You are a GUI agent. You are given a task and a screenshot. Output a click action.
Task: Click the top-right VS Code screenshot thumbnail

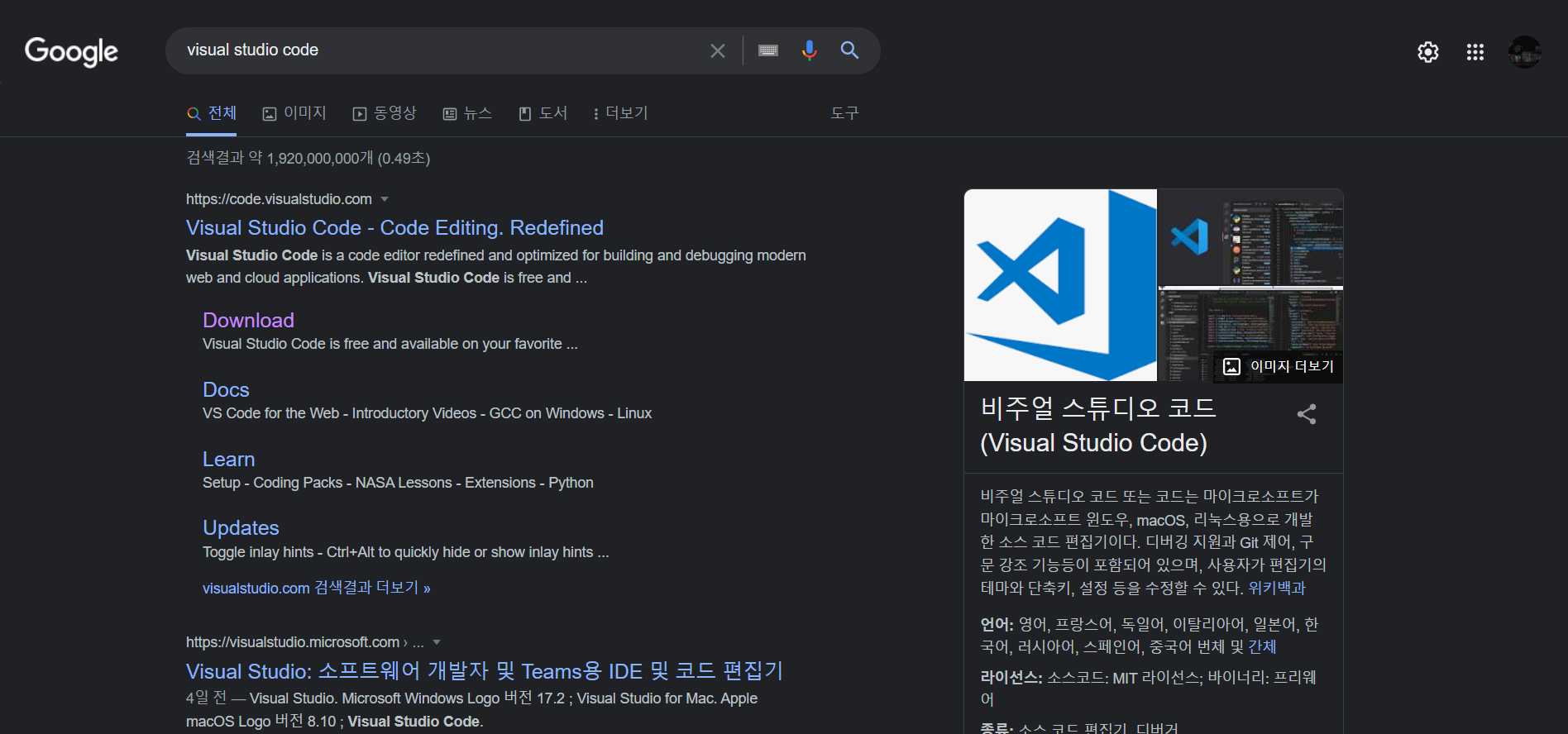point(1250,237)
